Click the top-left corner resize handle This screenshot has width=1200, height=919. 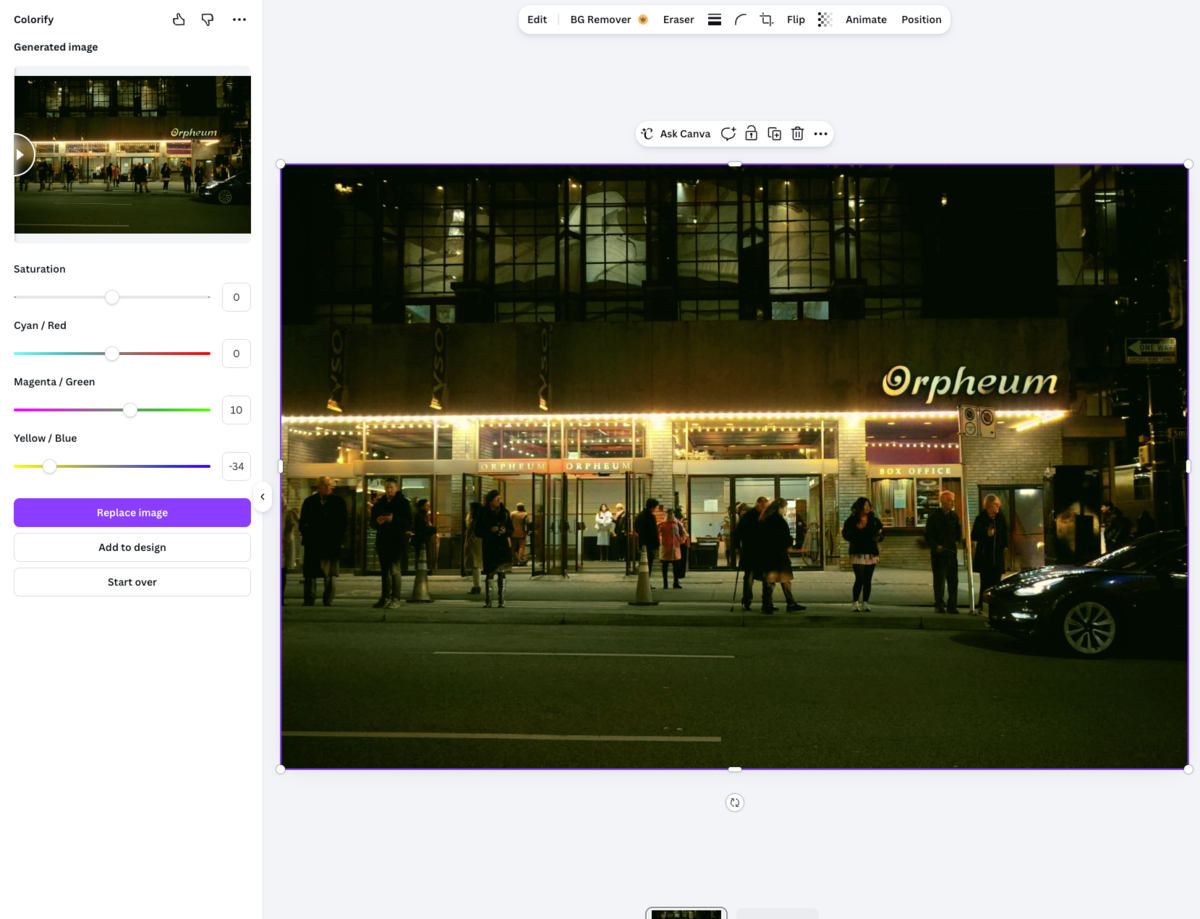click(x=281, y=164)
